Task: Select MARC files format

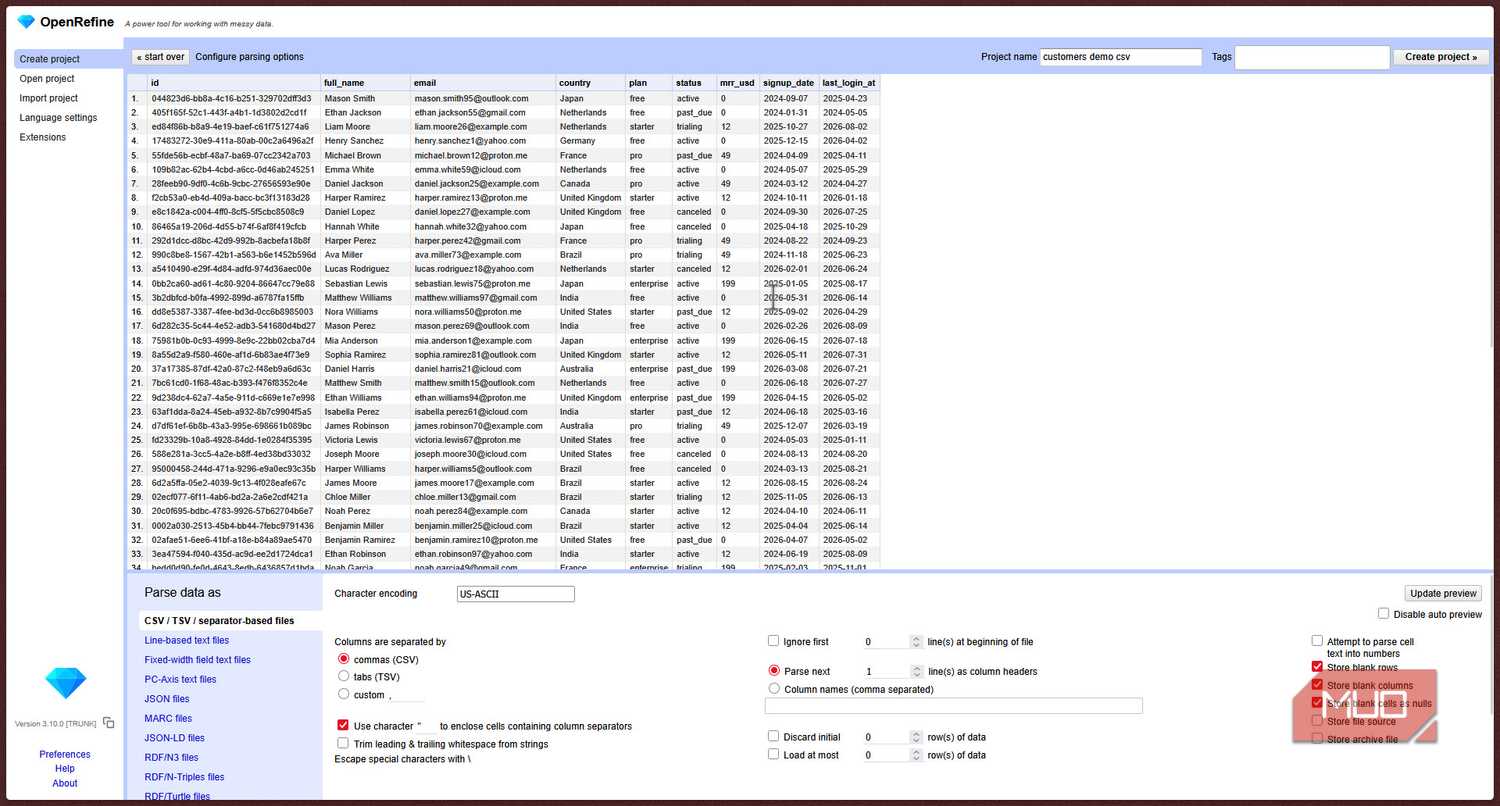Action: pos(168,718)
